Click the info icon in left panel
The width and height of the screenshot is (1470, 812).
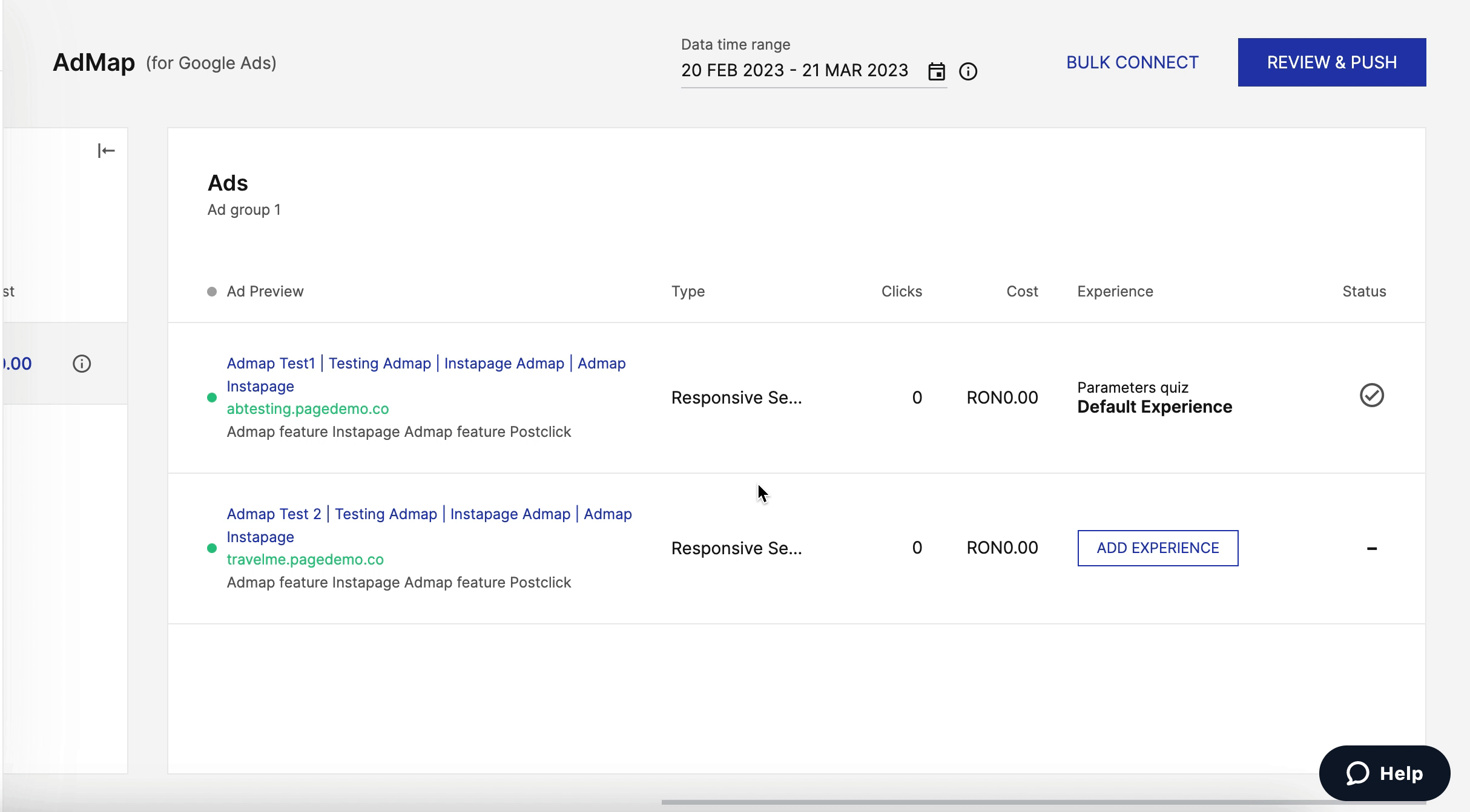pyautogui.click(x=82, y=364)
